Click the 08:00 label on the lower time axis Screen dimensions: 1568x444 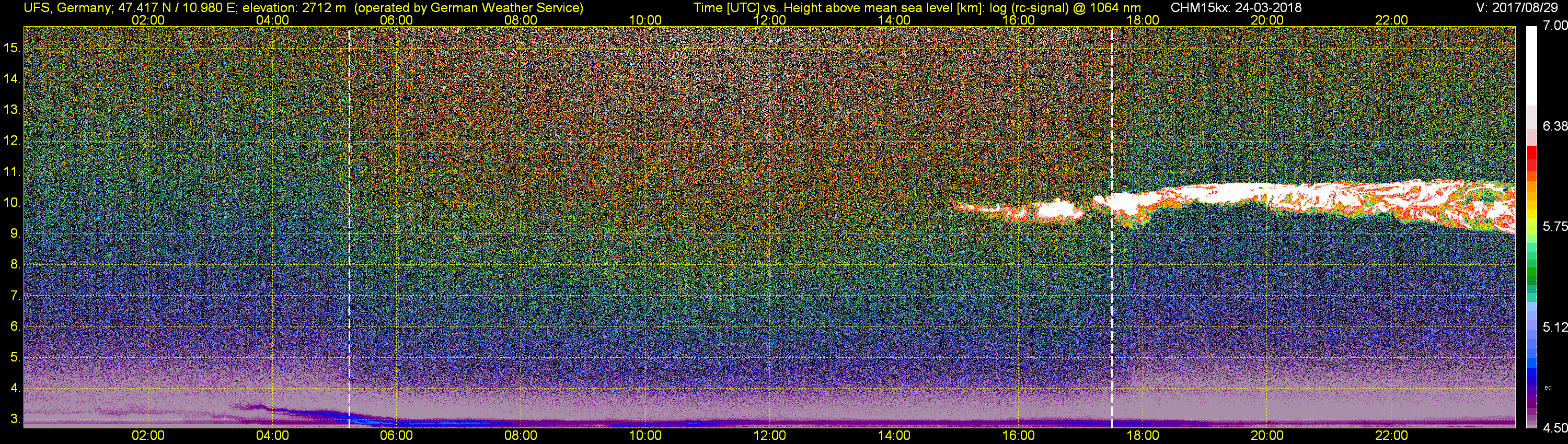click(x=521, y=436)
